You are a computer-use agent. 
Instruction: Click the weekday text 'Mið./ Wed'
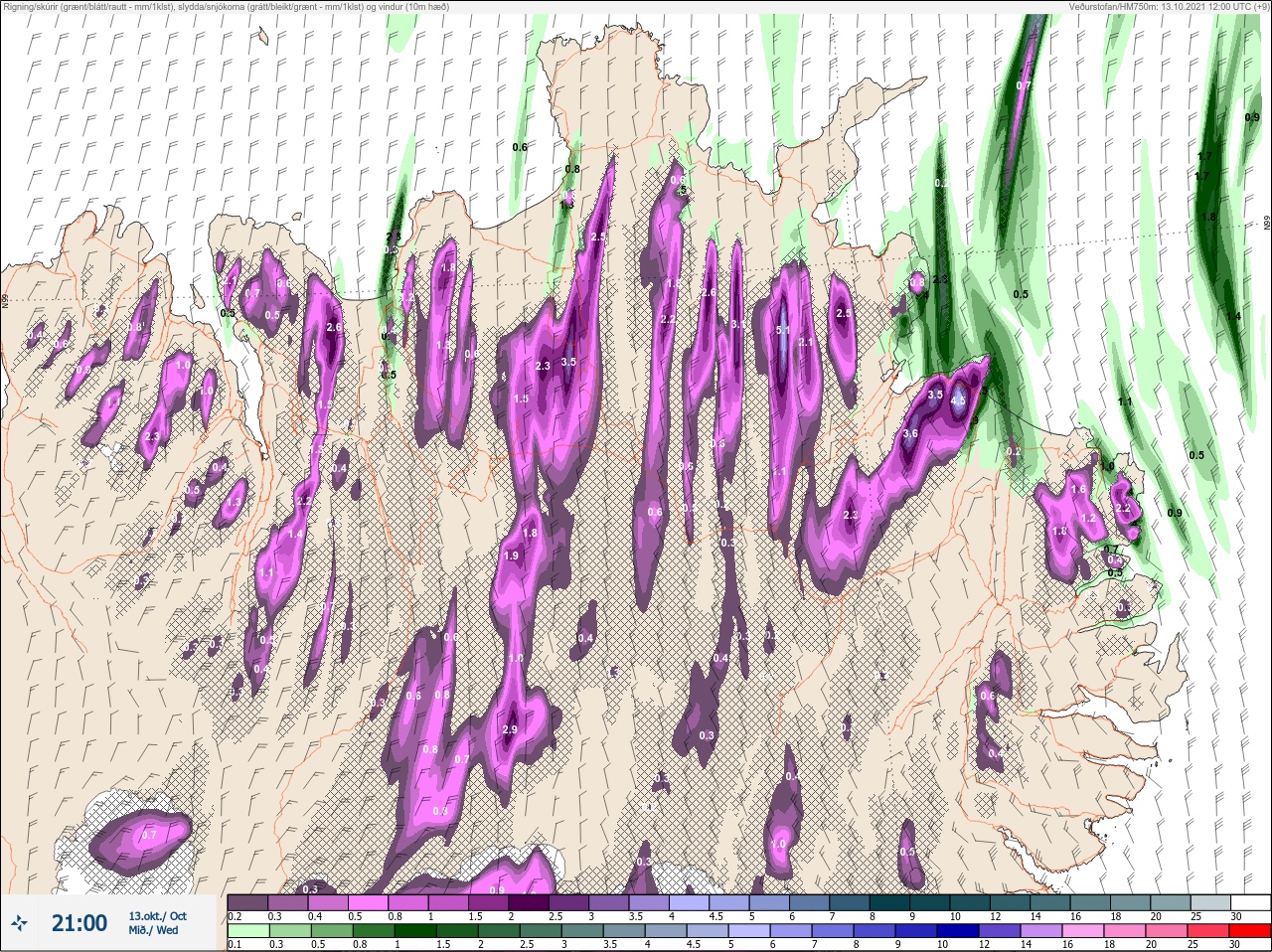tap(153, 931)
